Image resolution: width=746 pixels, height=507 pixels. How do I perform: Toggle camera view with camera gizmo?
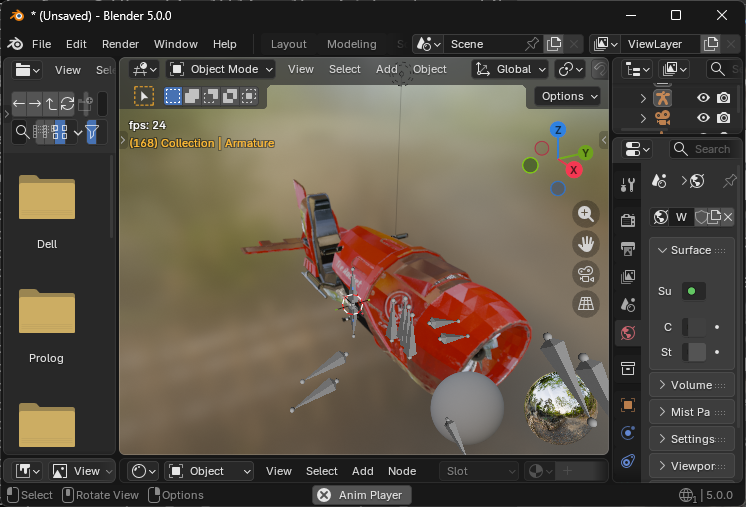(x=586, y=273)
